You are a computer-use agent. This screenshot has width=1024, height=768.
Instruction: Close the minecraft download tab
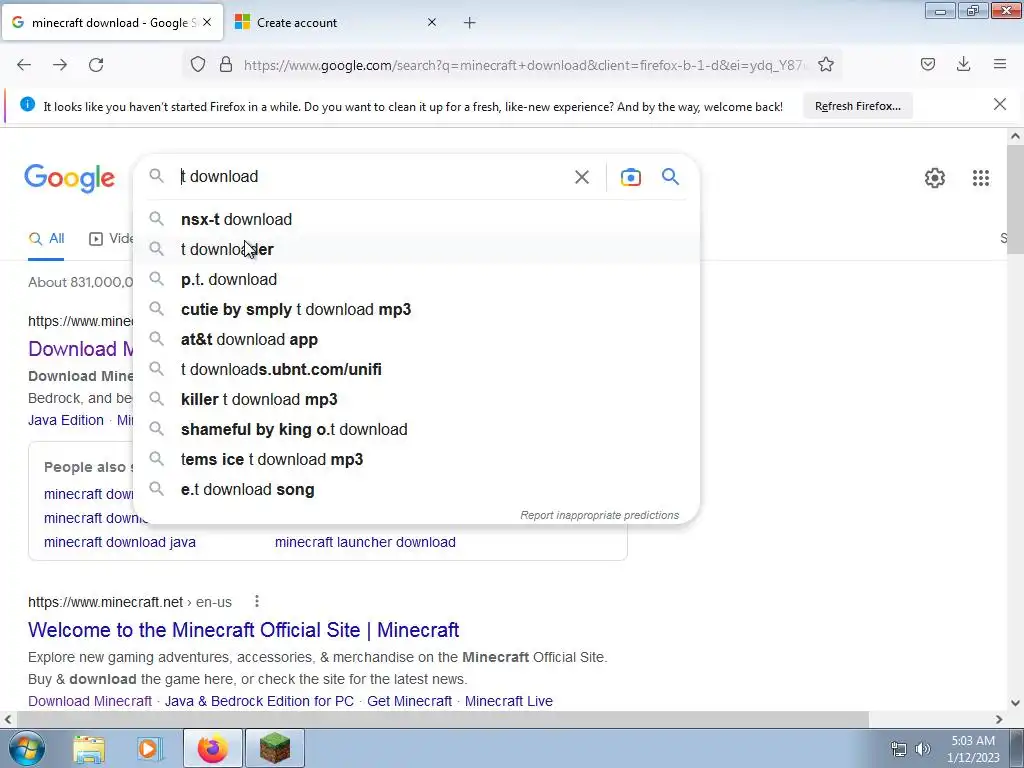(207, 22)
